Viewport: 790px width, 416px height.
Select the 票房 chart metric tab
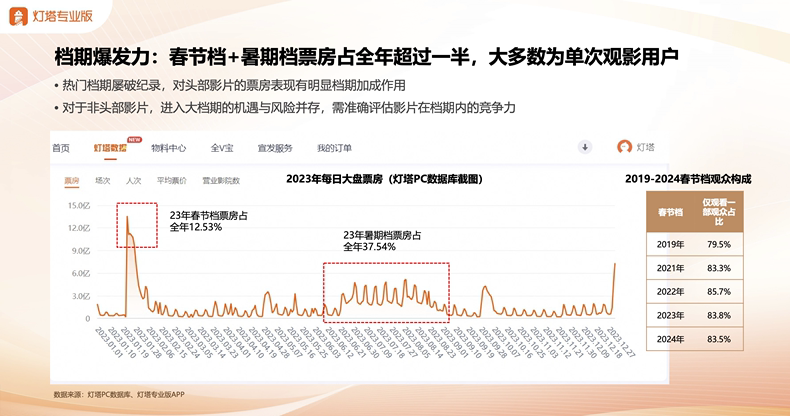pyautogui.click(x=71, y=181)
